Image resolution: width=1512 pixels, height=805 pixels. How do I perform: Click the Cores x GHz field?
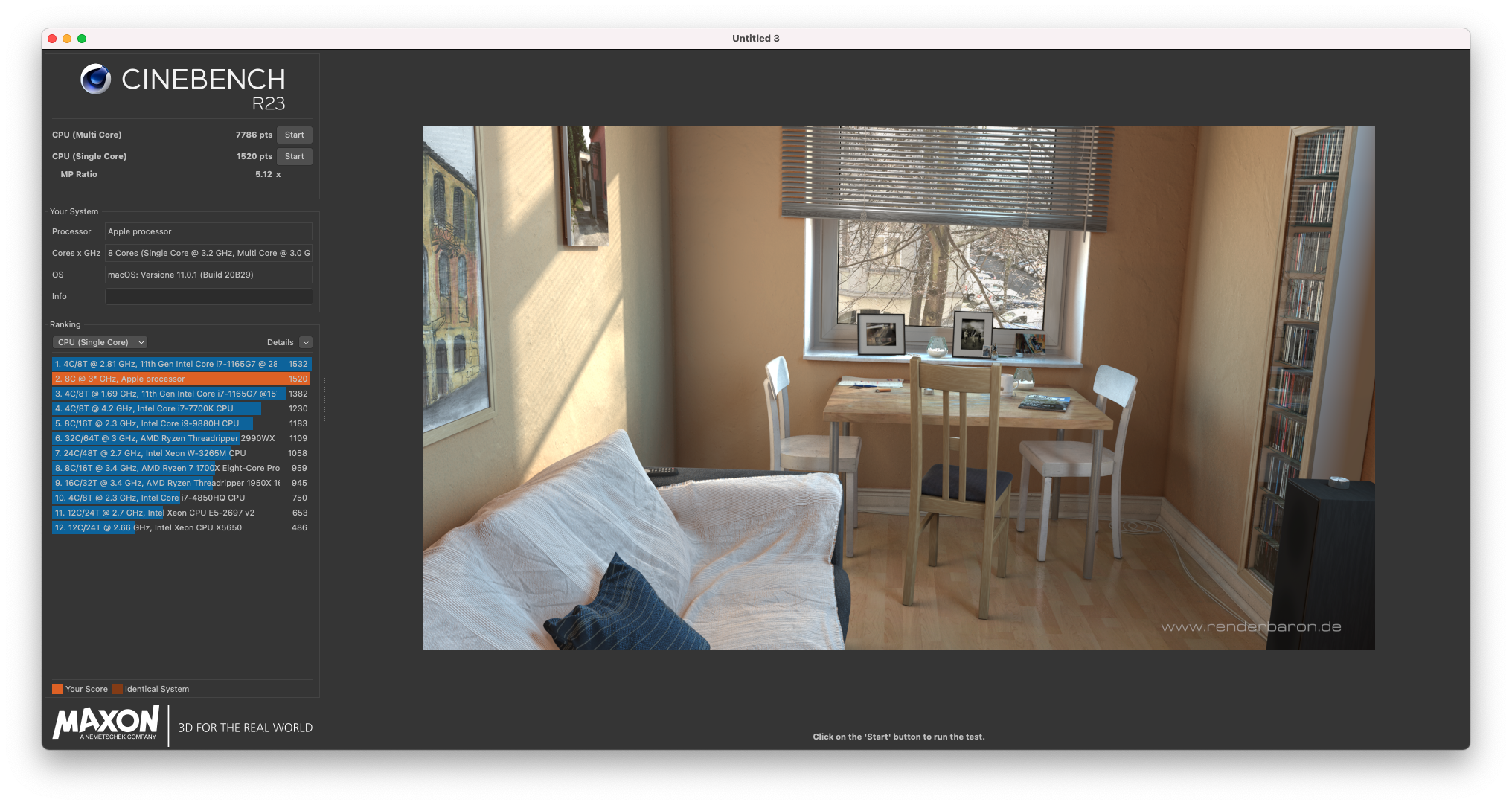[x=208, y=253]
